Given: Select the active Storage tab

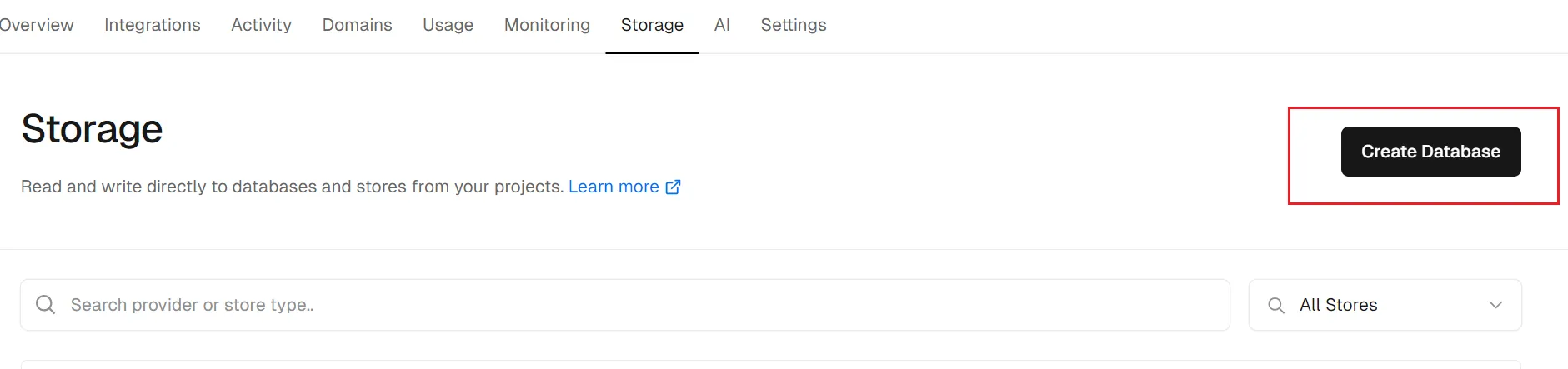Looking at the screenshot, I should click(x=652, y=25).
